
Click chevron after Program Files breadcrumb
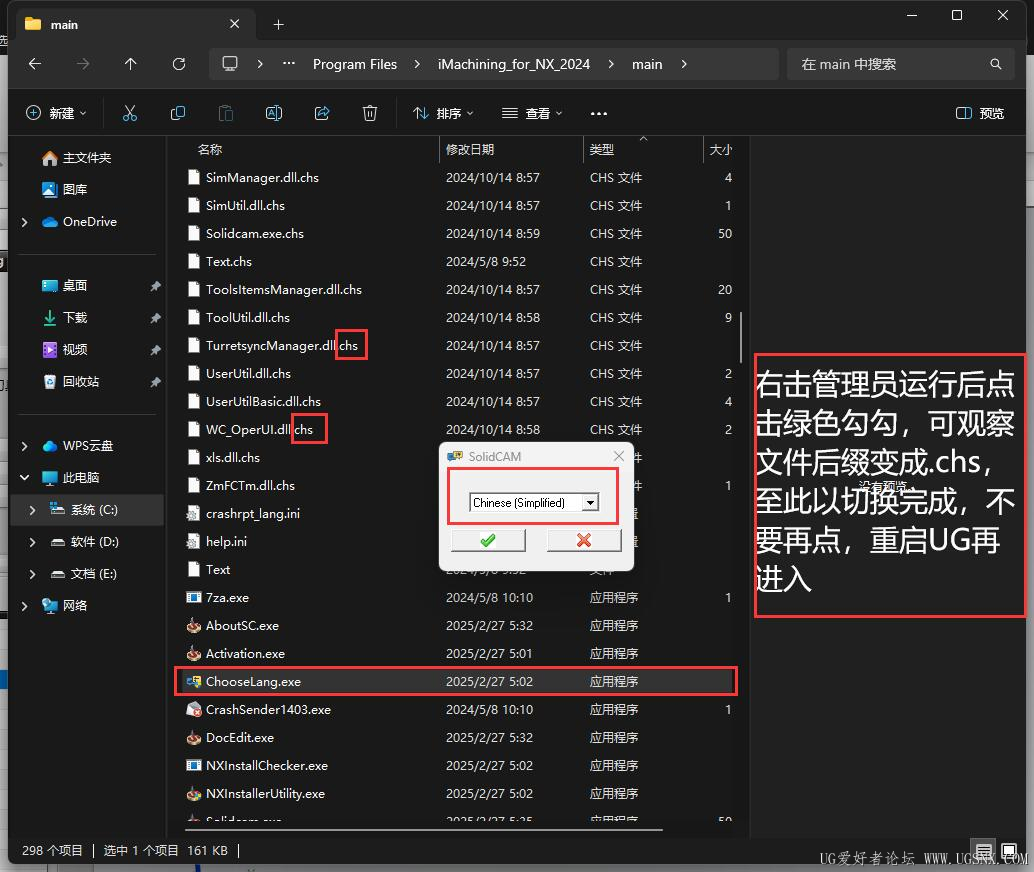click(x=417, y=64)
